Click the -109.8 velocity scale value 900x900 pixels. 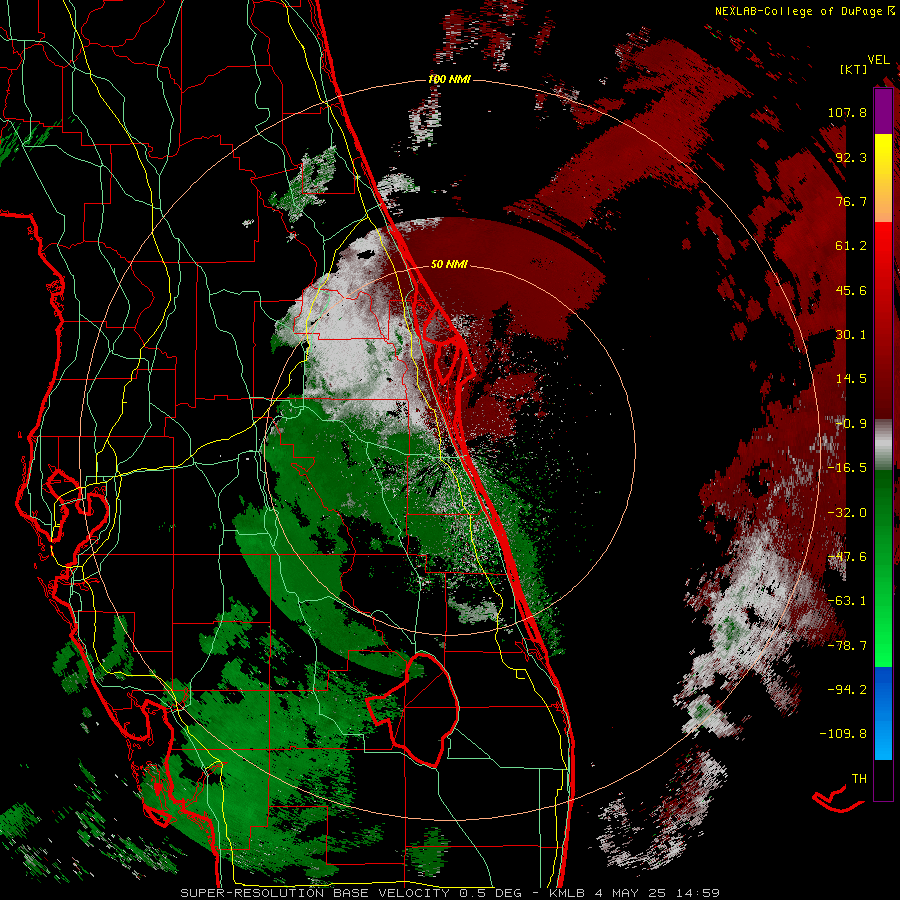click(x=843, y=734)
